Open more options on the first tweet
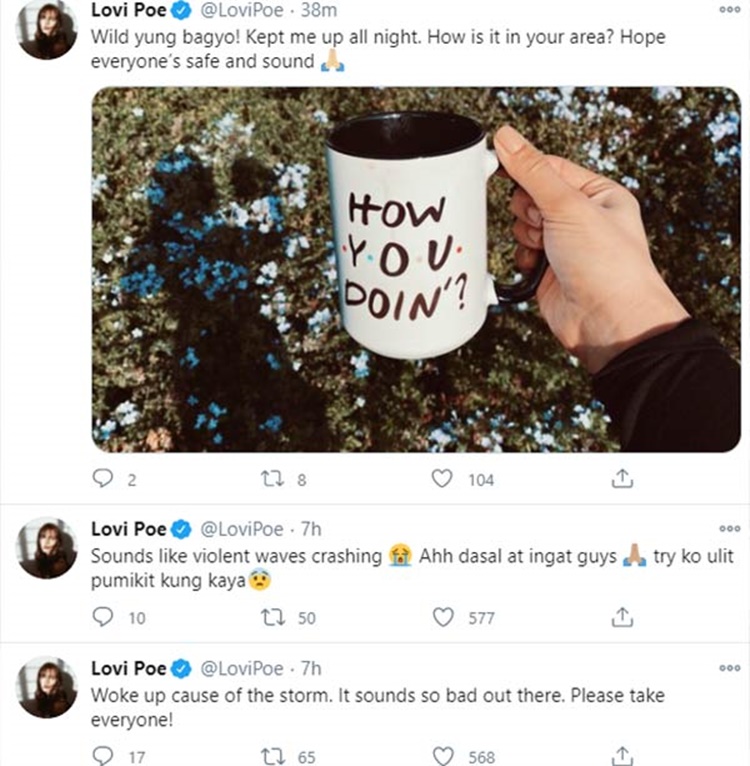 pyautogui.click(x=729, y=9)
